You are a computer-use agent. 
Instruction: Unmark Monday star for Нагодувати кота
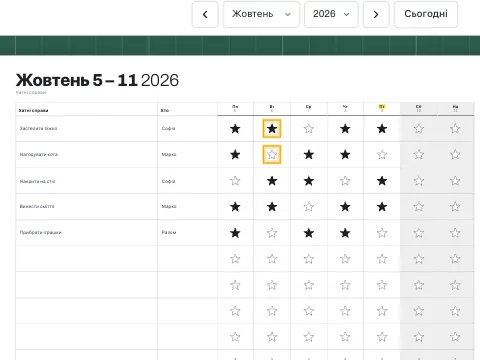click(235, 155)
